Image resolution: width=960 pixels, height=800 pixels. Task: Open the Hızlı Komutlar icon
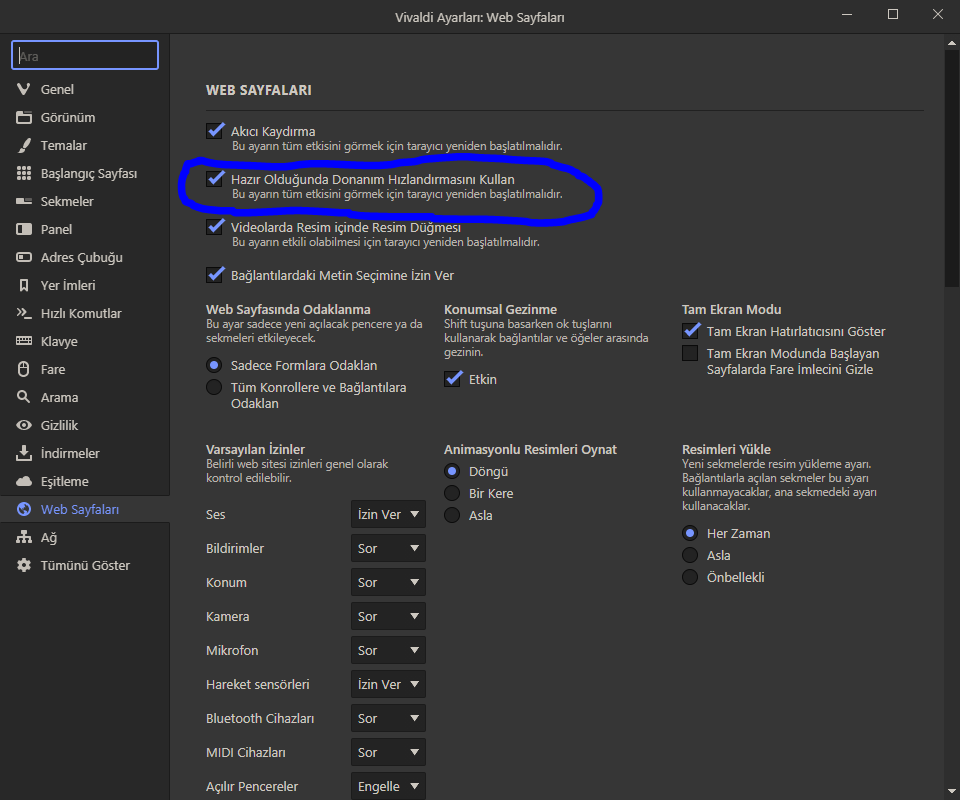coord(23,313)
